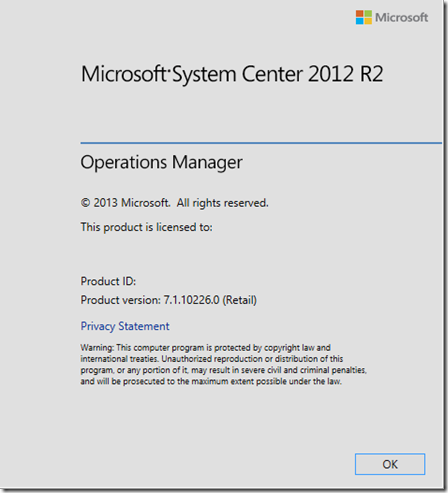Select the 'Operations Manager' heading text
448x493 pixels.
coord(161,163)
